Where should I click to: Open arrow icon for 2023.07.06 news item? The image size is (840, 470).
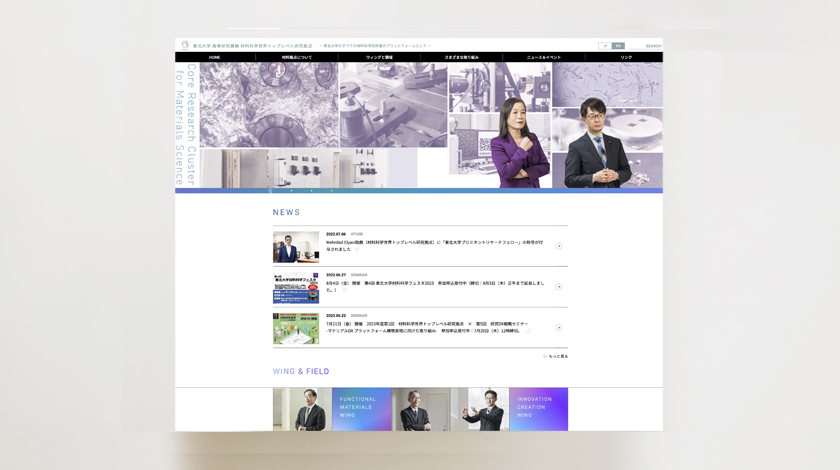(x=558, y=246)
